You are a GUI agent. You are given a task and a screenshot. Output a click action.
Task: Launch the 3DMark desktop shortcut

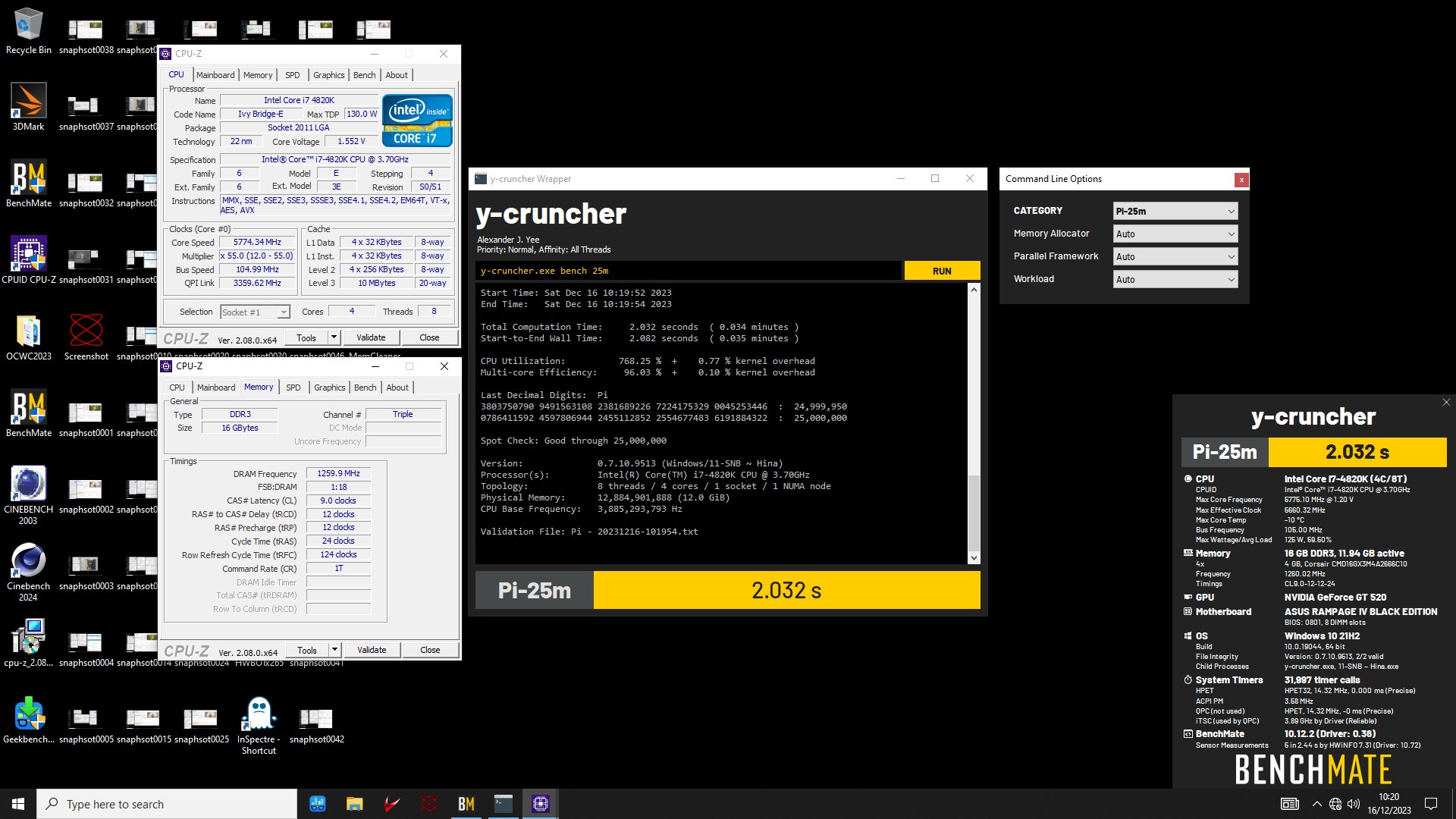pyautogui.click(x=29, y=108)
